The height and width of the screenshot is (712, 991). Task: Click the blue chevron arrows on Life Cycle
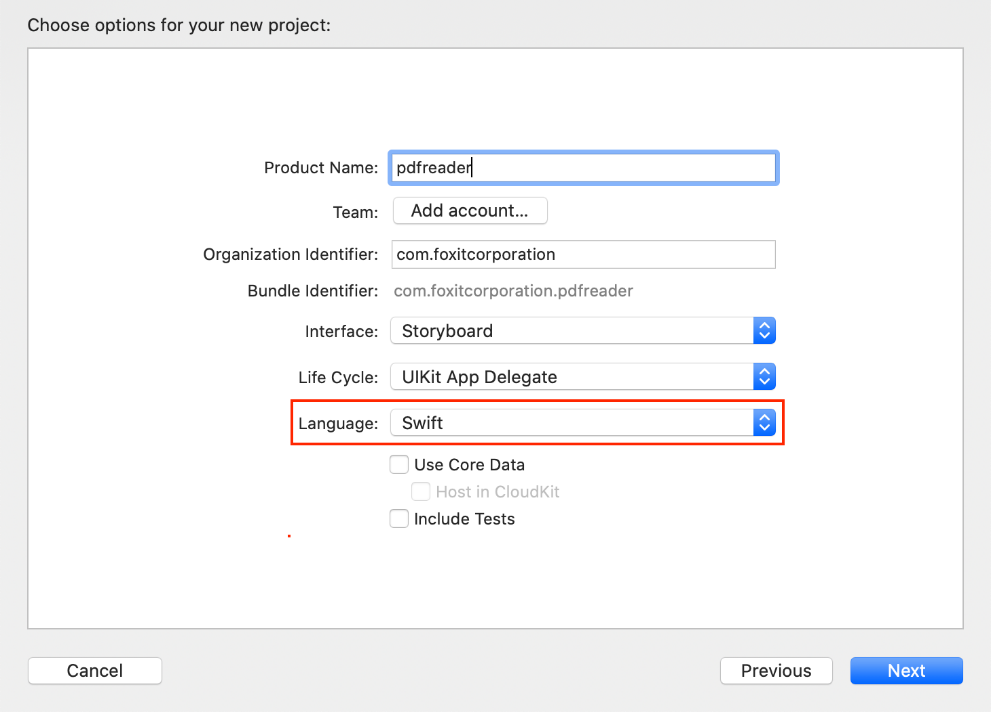point(764,377)
